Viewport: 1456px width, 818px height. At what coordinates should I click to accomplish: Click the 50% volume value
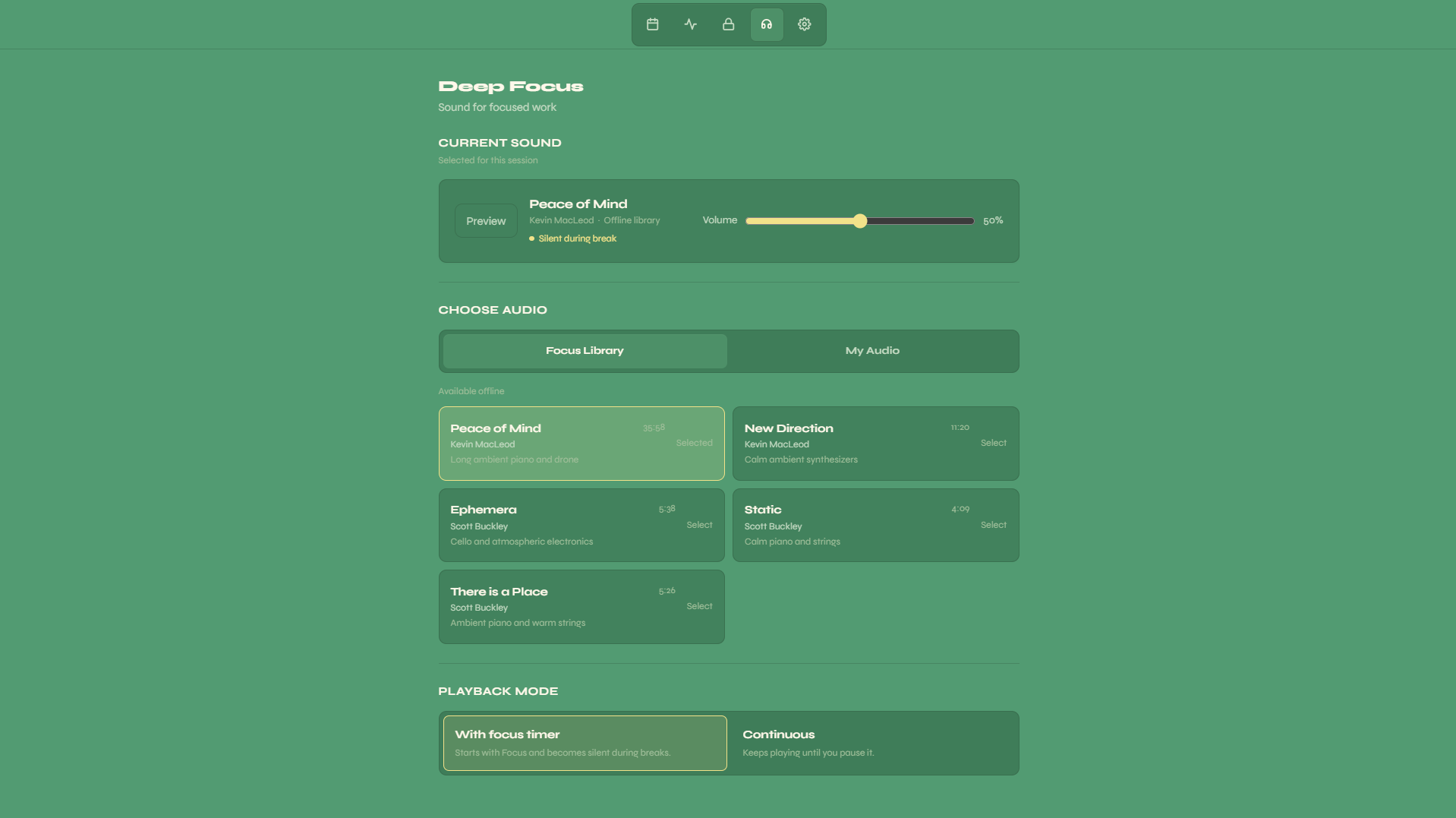tap(993, 221)
